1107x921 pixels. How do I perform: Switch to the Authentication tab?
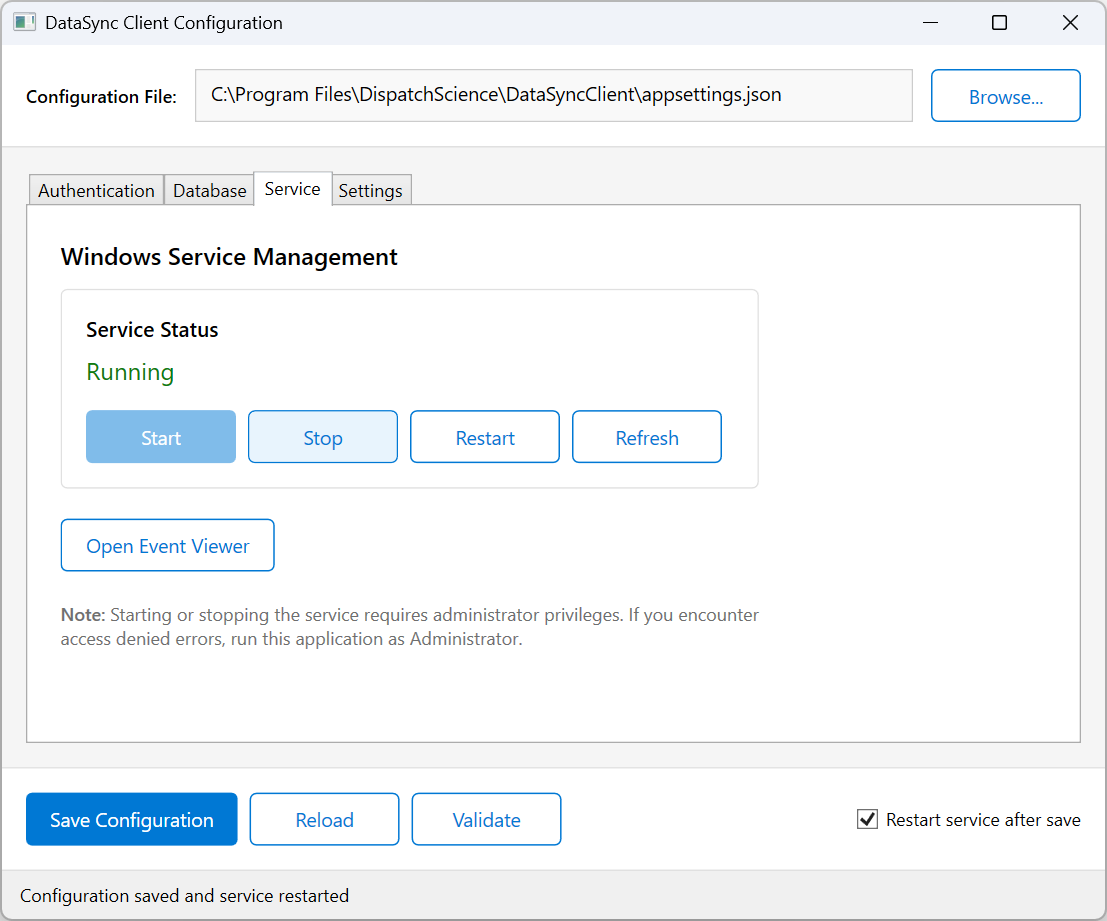click(95, 190)
